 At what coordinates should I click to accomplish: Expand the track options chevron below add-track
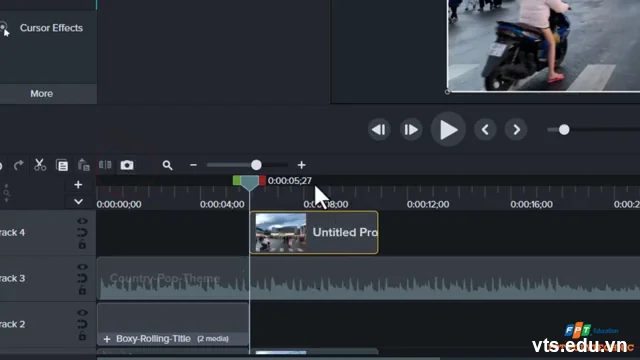click(78, 202)
